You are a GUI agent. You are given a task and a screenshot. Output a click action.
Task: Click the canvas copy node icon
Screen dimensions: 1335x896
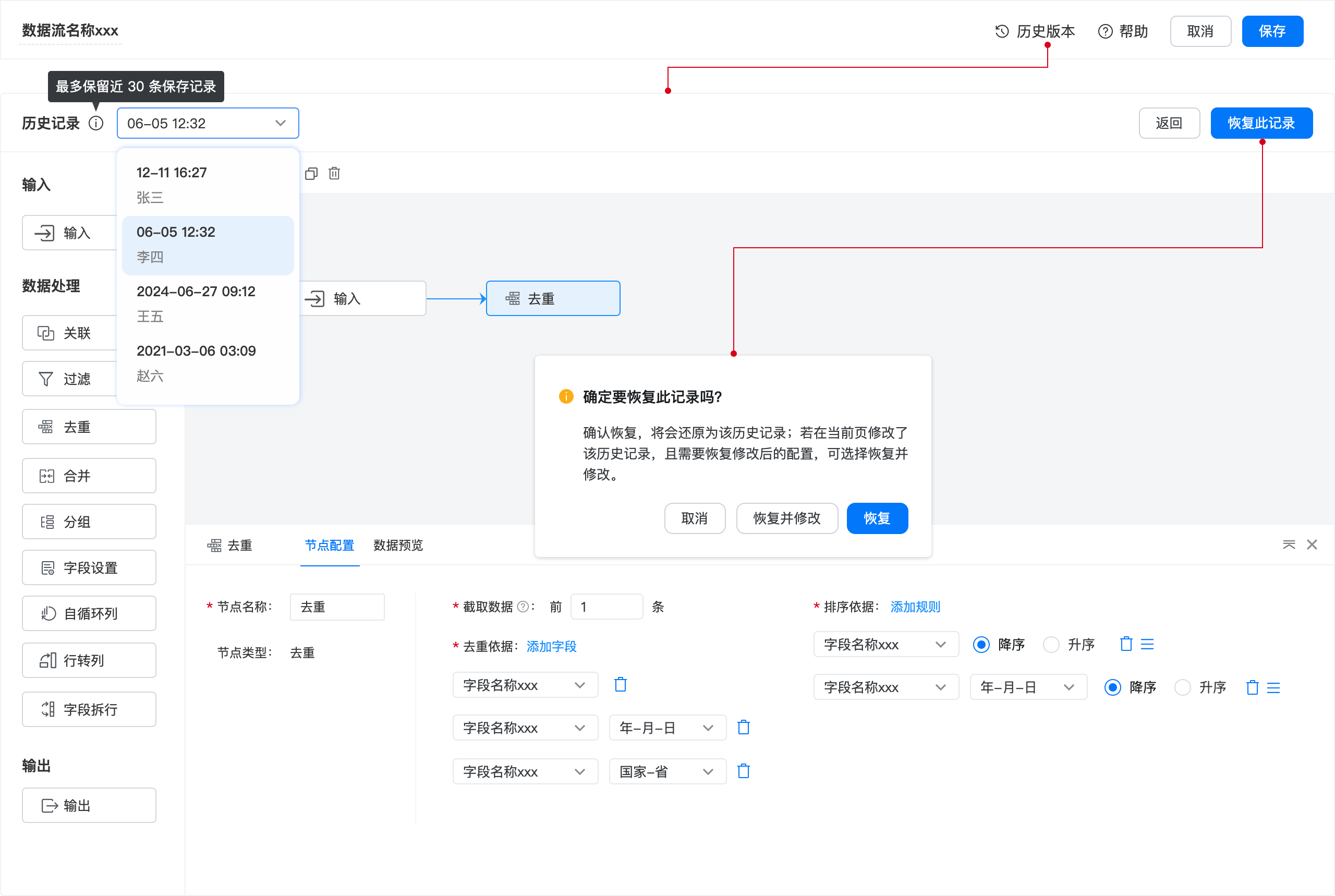(x=311, y=174)
